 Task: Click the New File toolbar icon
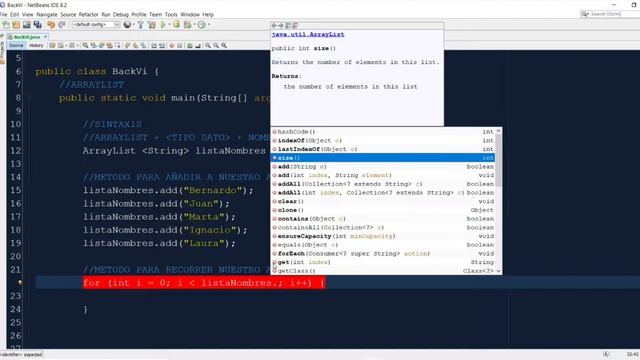[x=6, y=25]
